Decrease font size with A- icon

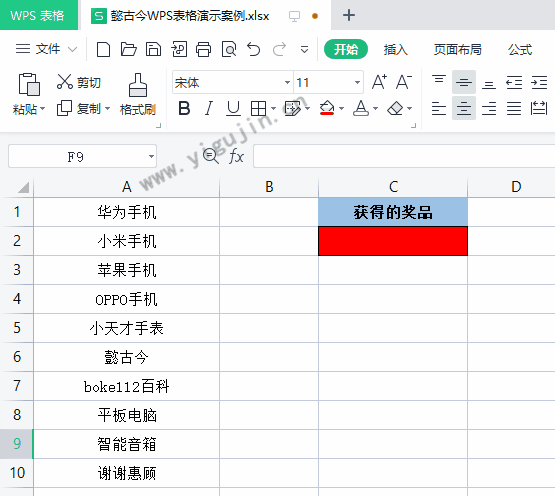[404, 82]
